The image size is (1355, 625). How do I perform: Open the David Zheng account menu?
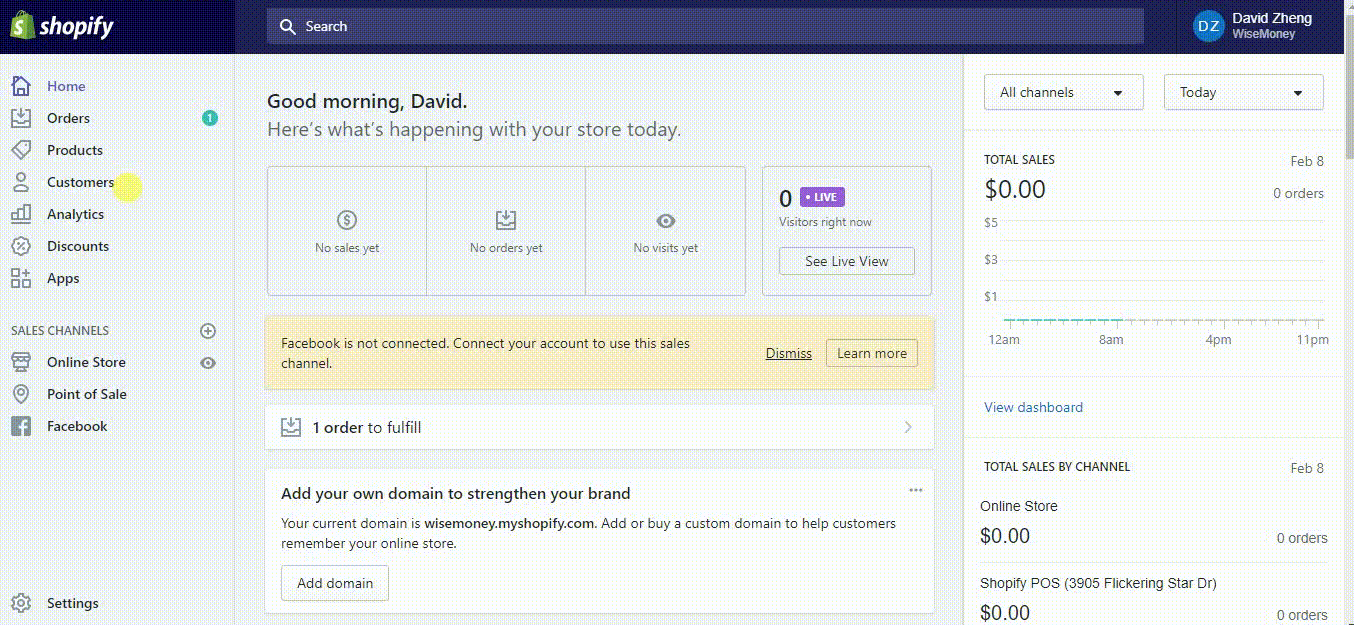click(x=1254, y=27)
